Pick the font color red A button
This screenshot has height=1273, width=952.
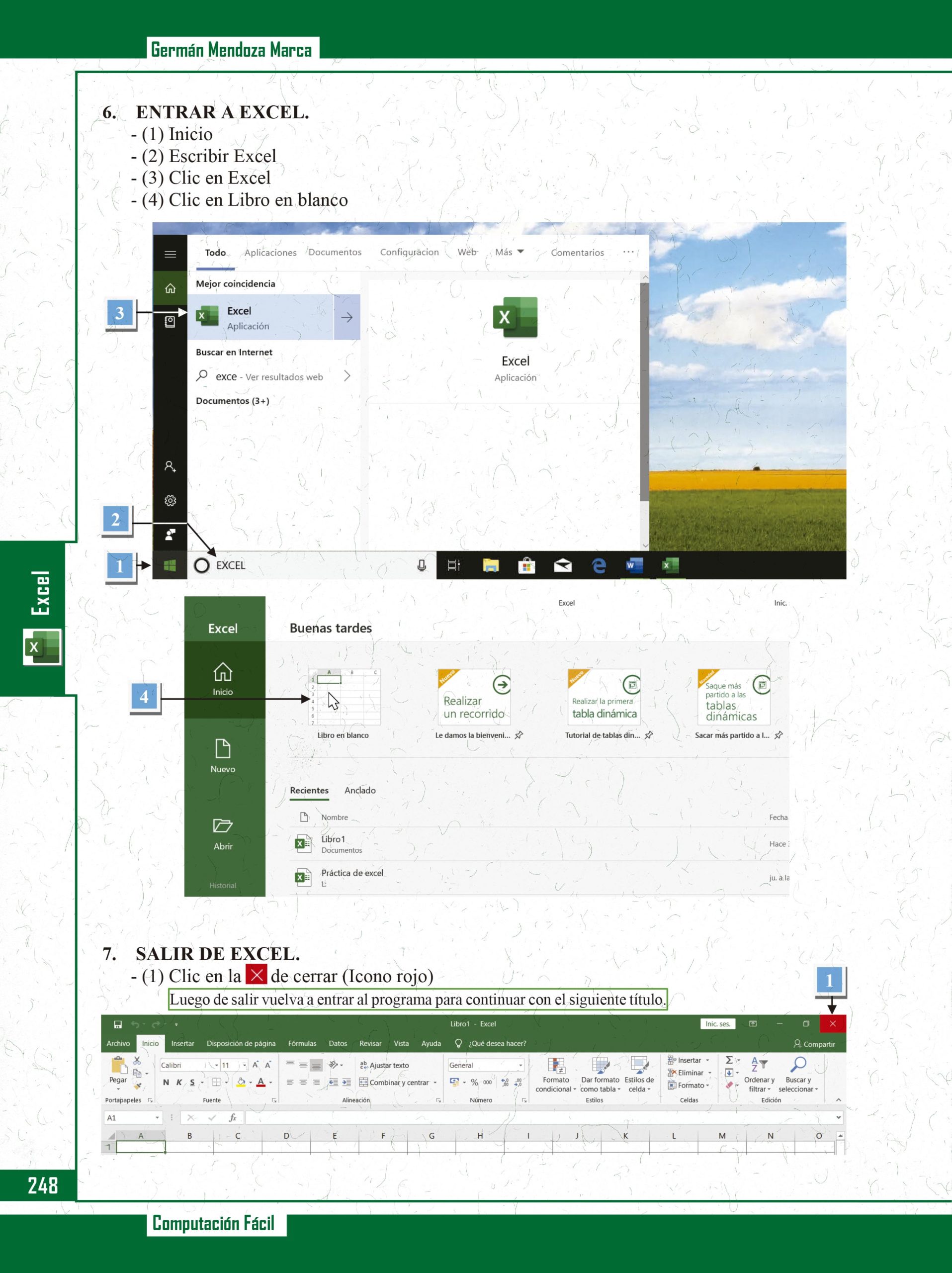coord(261,1083)
